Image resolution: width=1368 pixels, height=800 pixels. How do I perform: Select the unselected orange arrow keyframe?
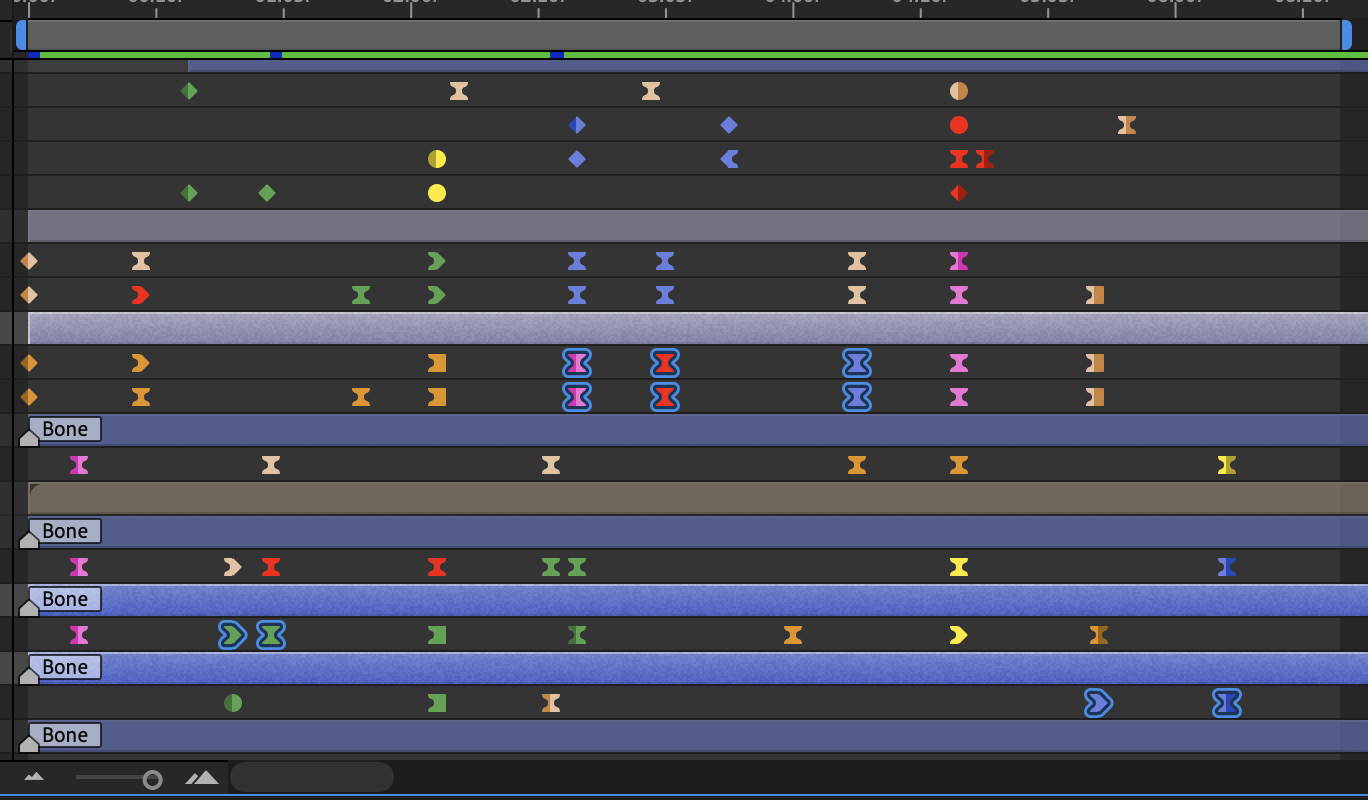click(141, 363)
